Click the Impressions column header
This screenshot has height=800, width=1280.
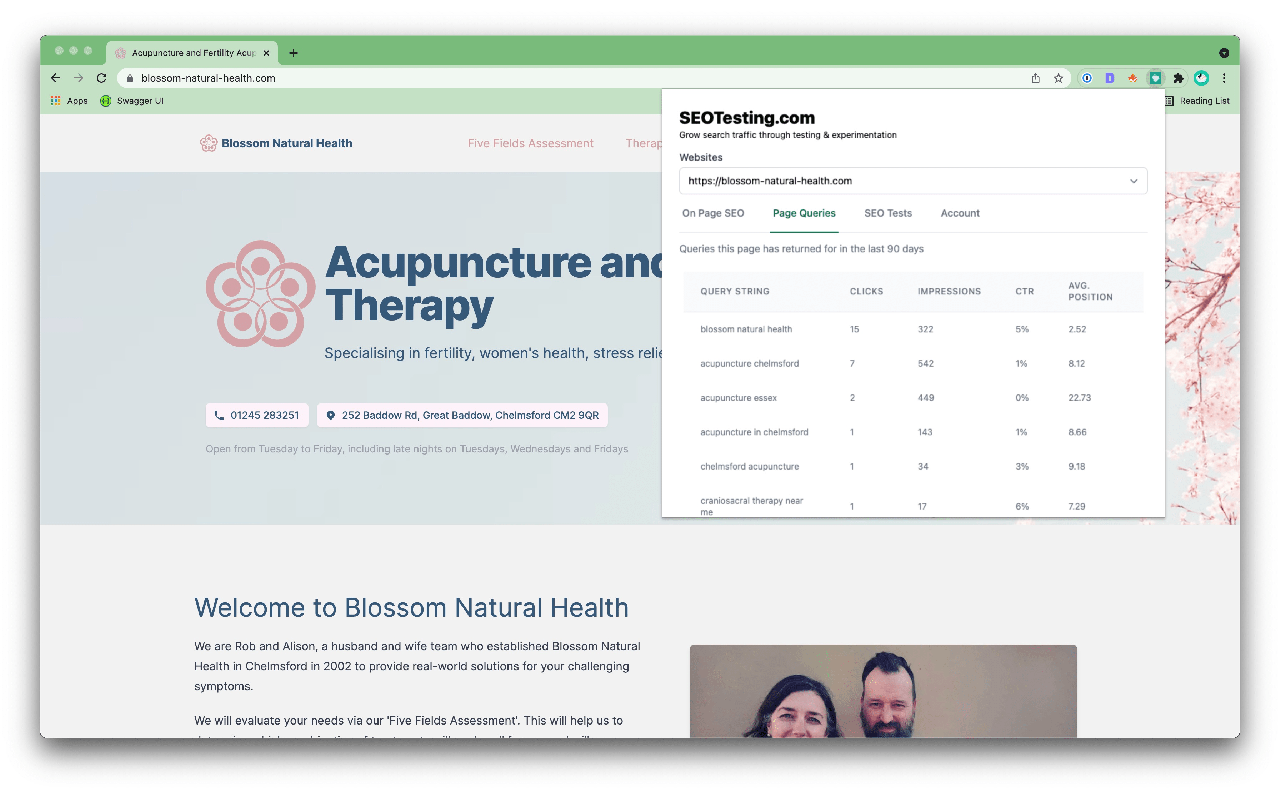pos(949,292)
